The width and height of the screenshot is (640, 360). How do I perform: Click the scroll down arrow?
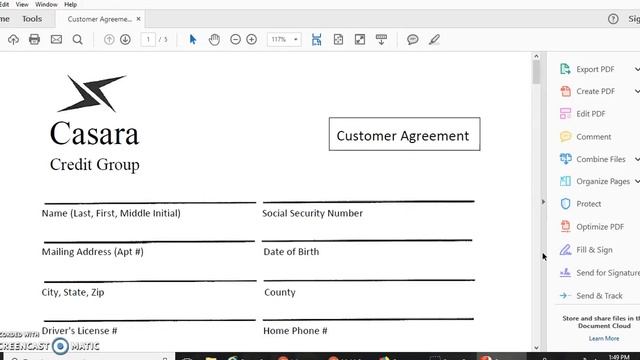coord(536,348)
